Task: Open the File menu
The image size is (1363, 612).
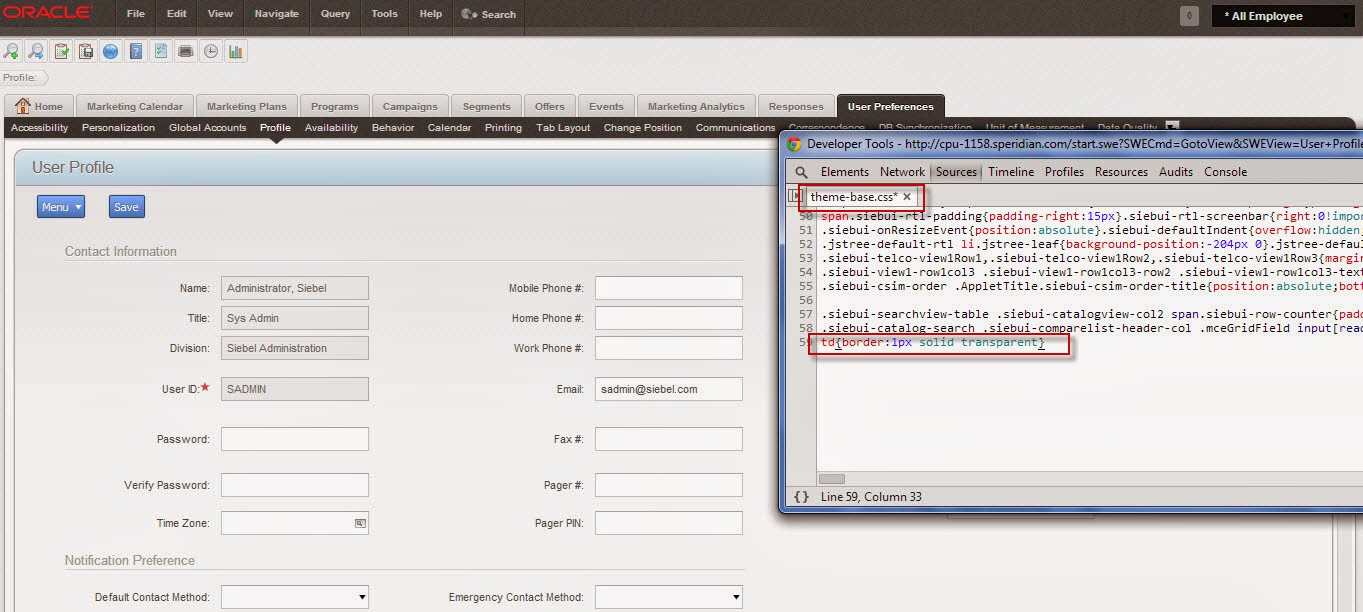Action: tap(136, 14)
